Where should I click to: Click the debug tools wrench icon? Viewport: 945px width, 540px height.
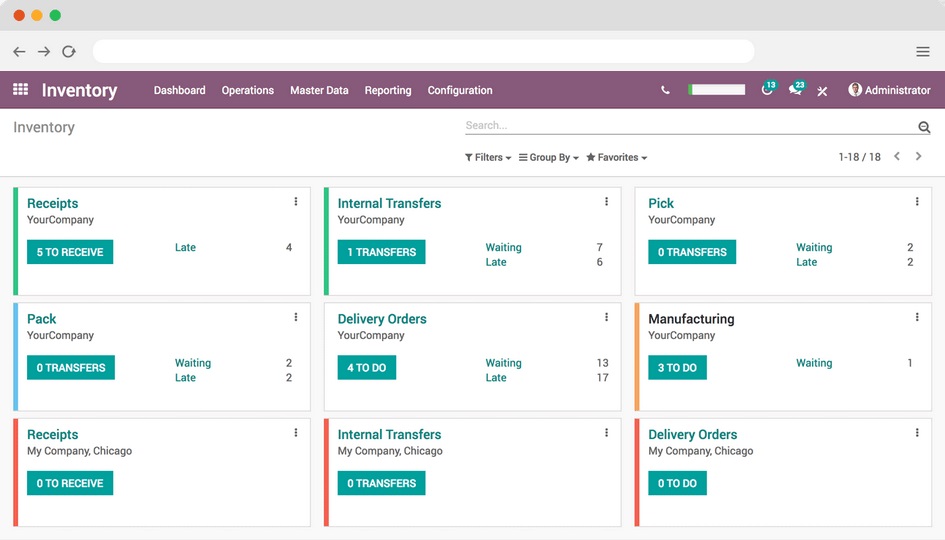coord(822,91)
